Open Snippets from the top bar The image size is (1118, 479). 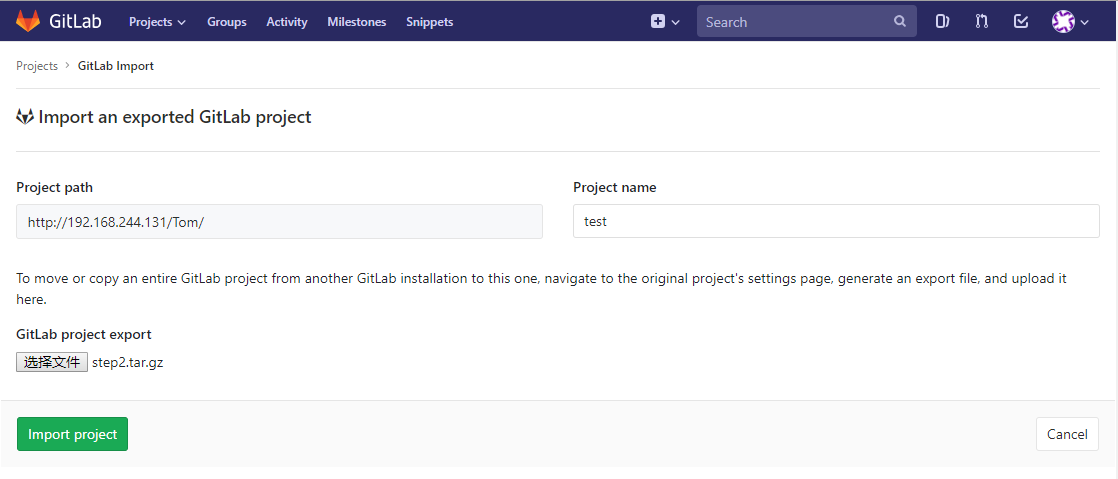(429, 22)
